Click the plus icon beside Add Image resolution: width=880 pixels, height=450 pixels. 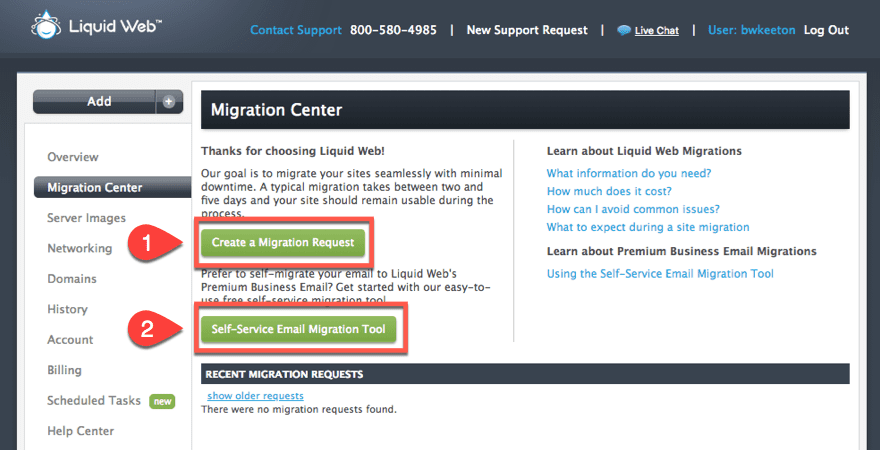[x=169, y=102]
